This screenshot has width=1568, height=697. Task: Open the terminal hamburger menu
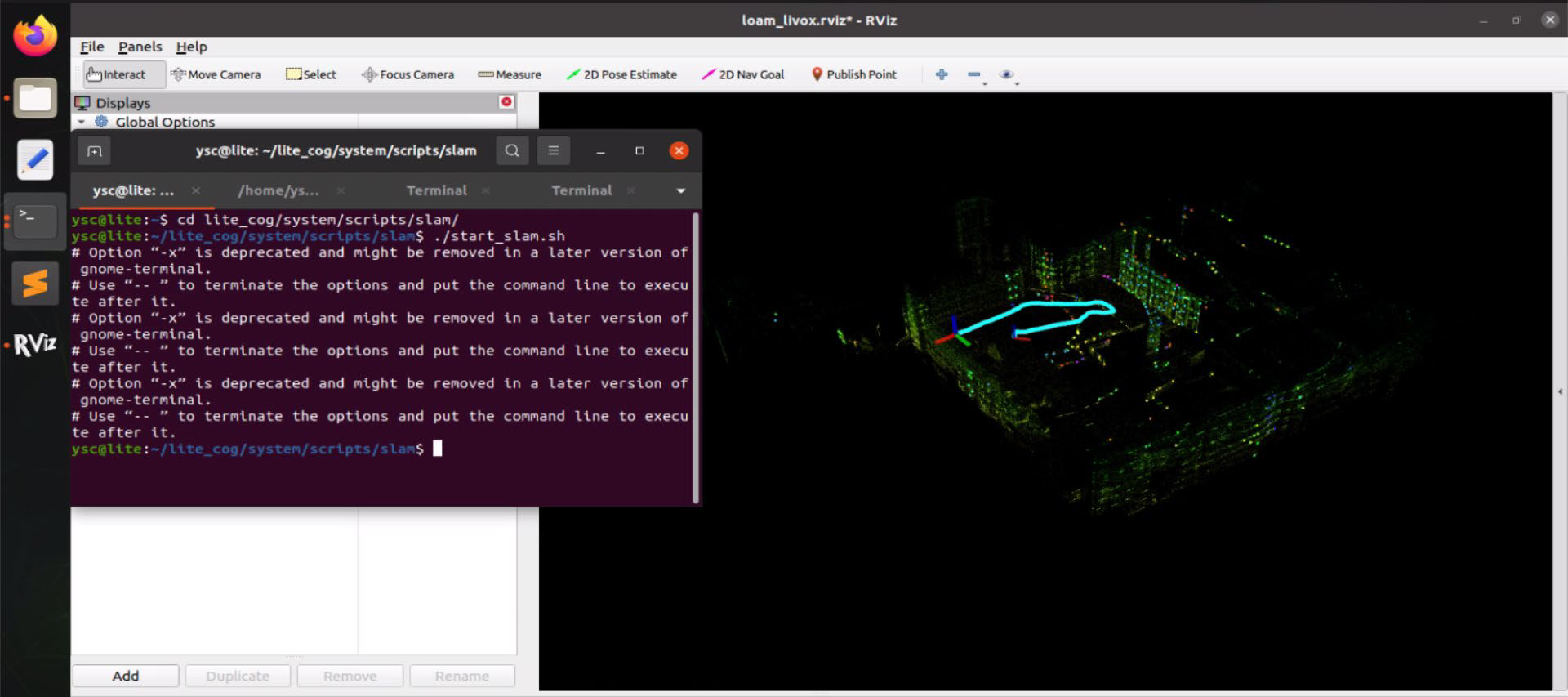(x=553, y=150)
